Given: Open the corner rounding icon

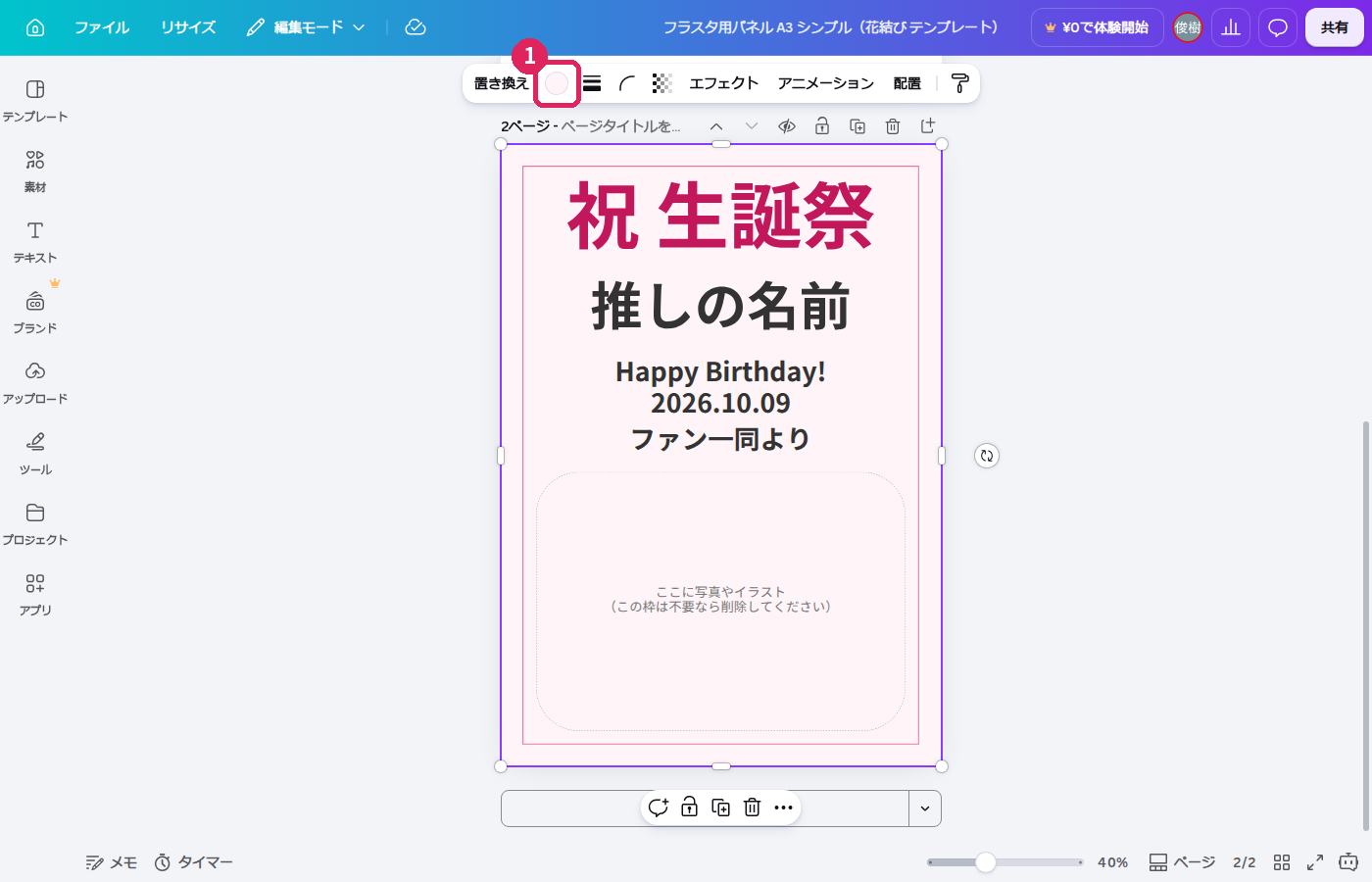Looking at the screenshot, I should click(x=627, y=83).
